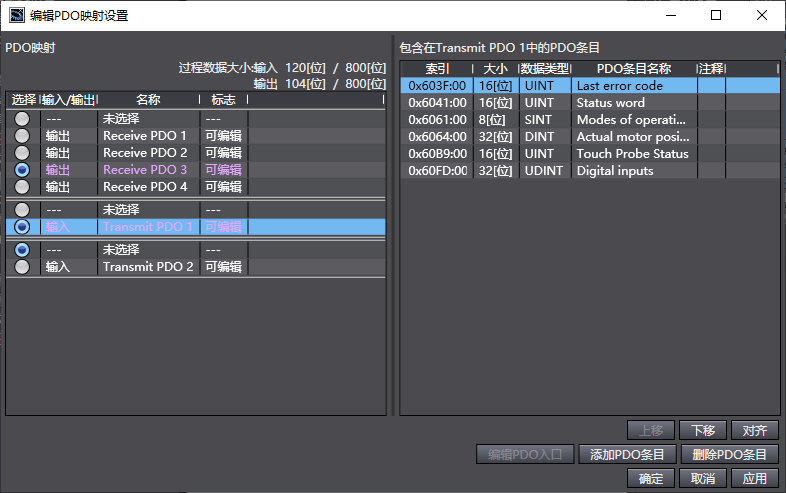Confirm with the 确定 button
Screen dimensions: 786x493
point(651,479)
